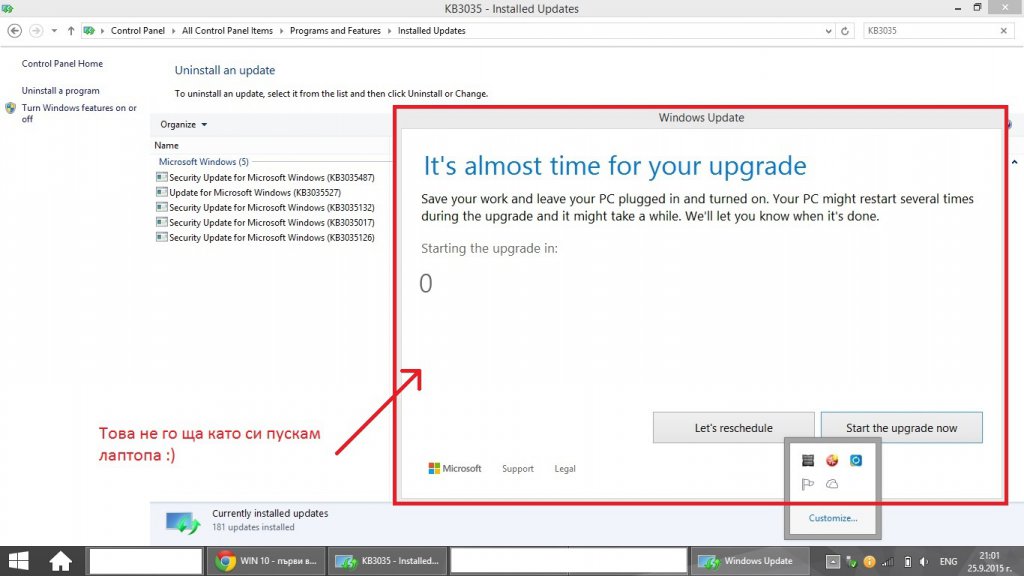
Task: Open the Support link in Windows Update
Action: pos(518,468)
